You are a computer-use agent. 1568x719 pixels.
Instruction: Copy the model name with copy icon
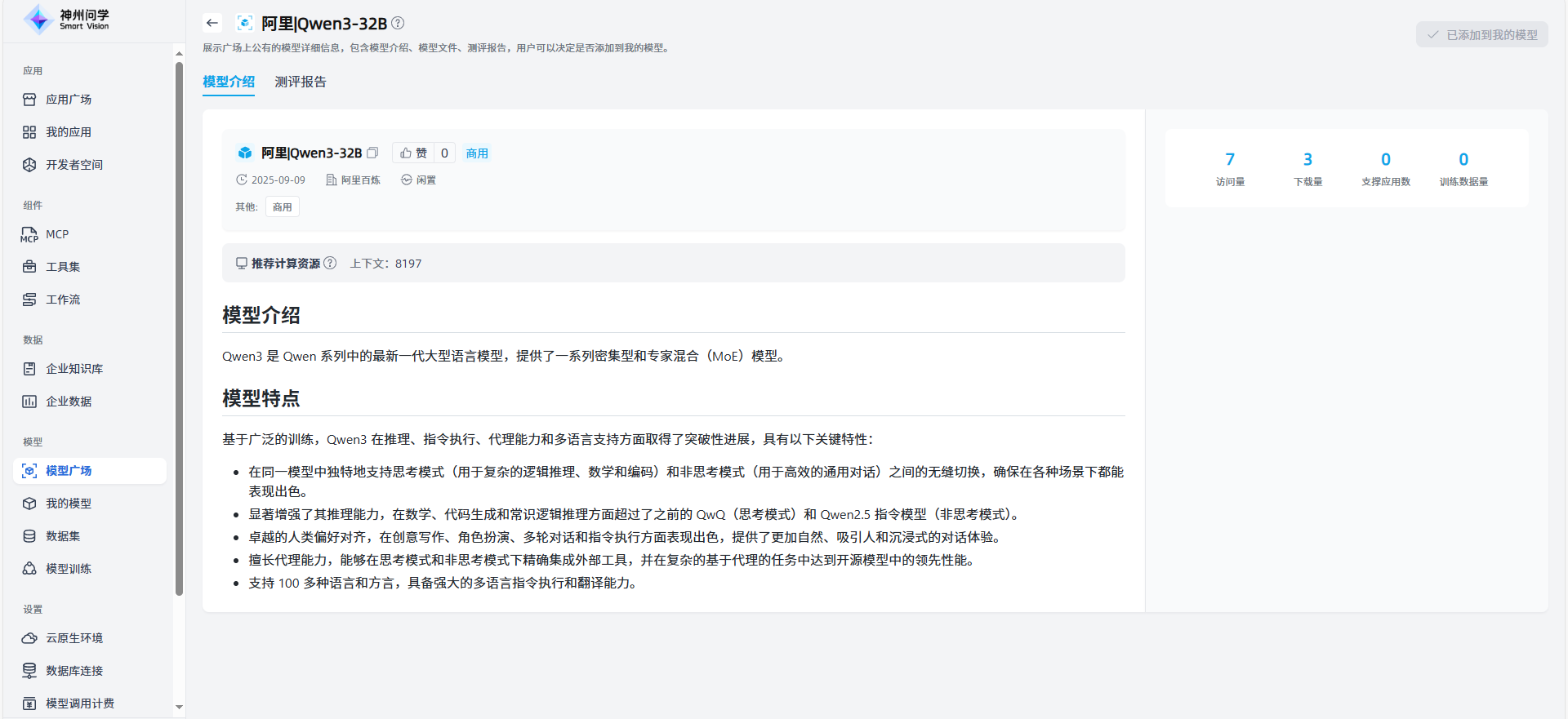point(372,153)
